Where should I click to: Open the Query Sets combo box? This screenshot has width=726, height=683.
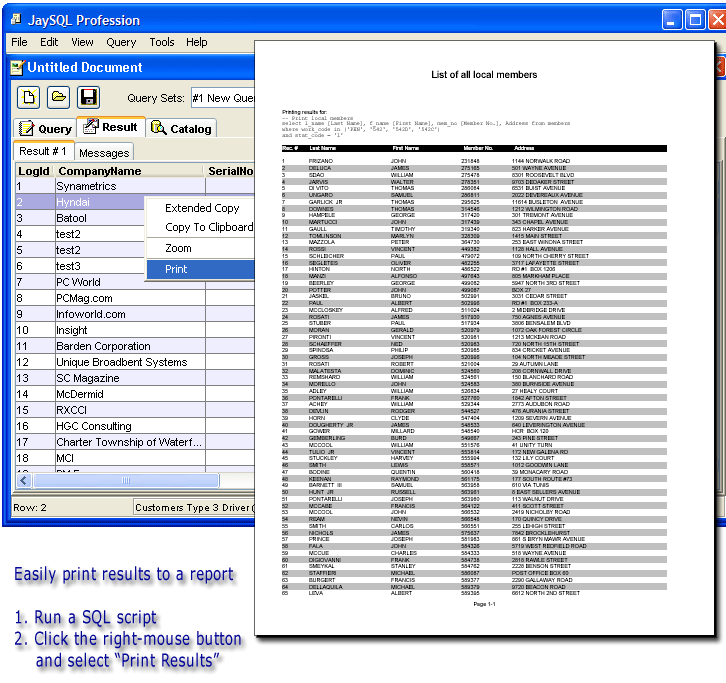point(223,98)
